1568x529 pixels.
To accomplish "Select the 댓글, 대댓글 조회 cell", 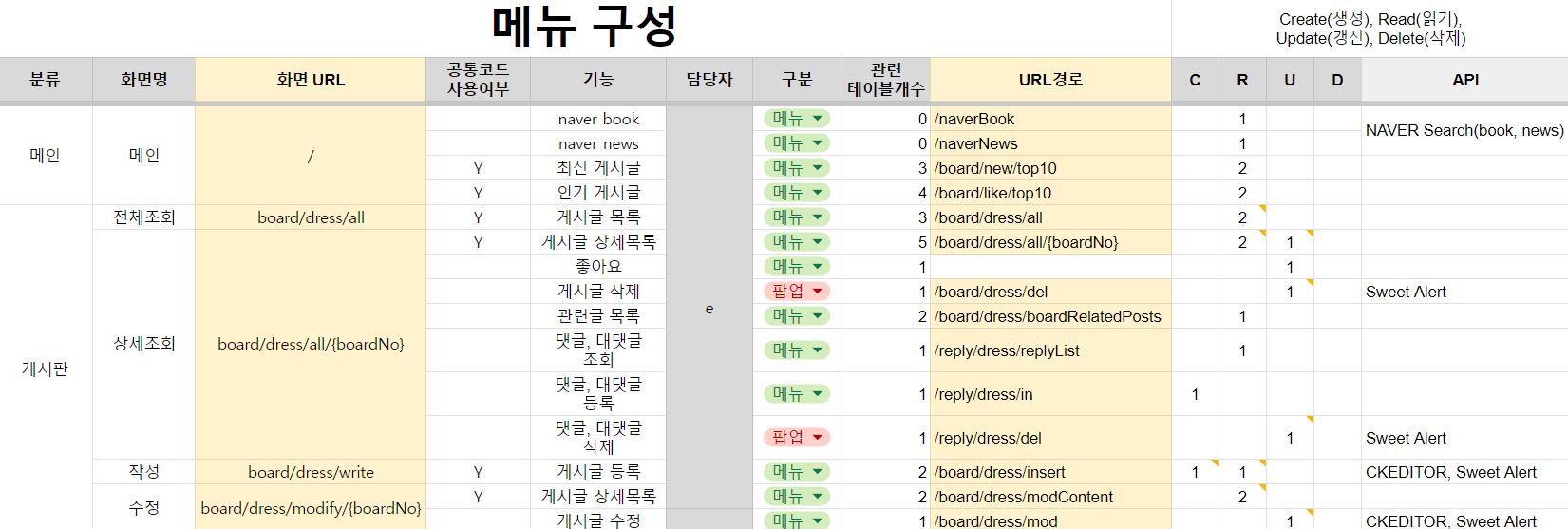I will 598,350.
